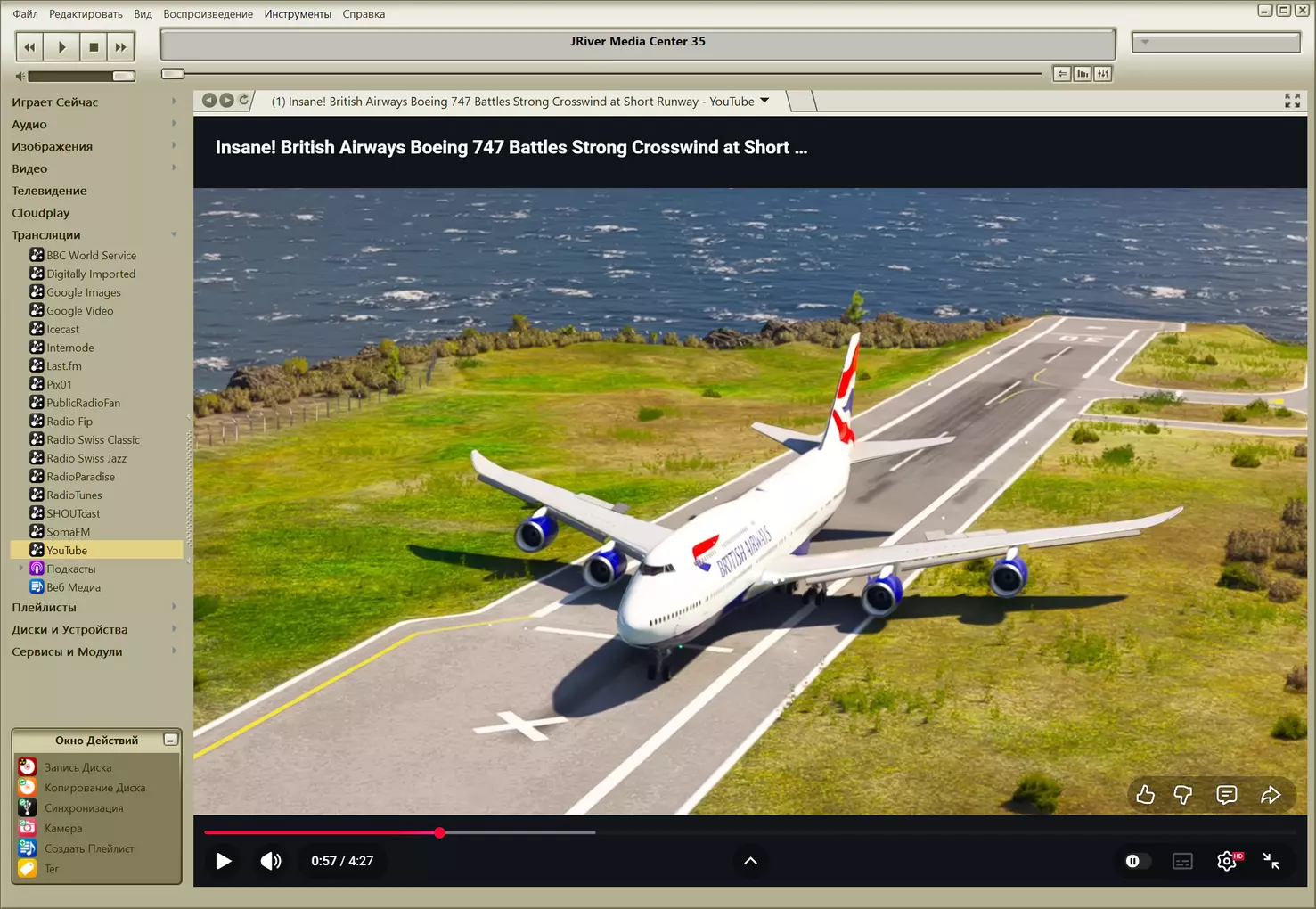
Task: Click the SHOUTcast icon
Action: pyautogui.click(x=37, y=513)
